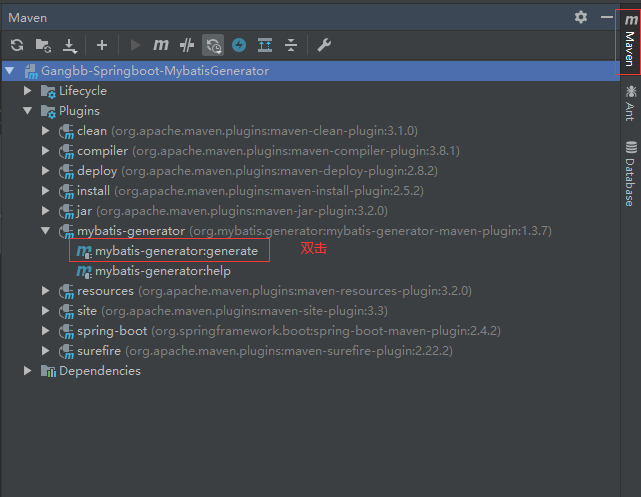The image size is (641, 497).
Task: Add Maven project with plus icon
Action: click(102, 45)
